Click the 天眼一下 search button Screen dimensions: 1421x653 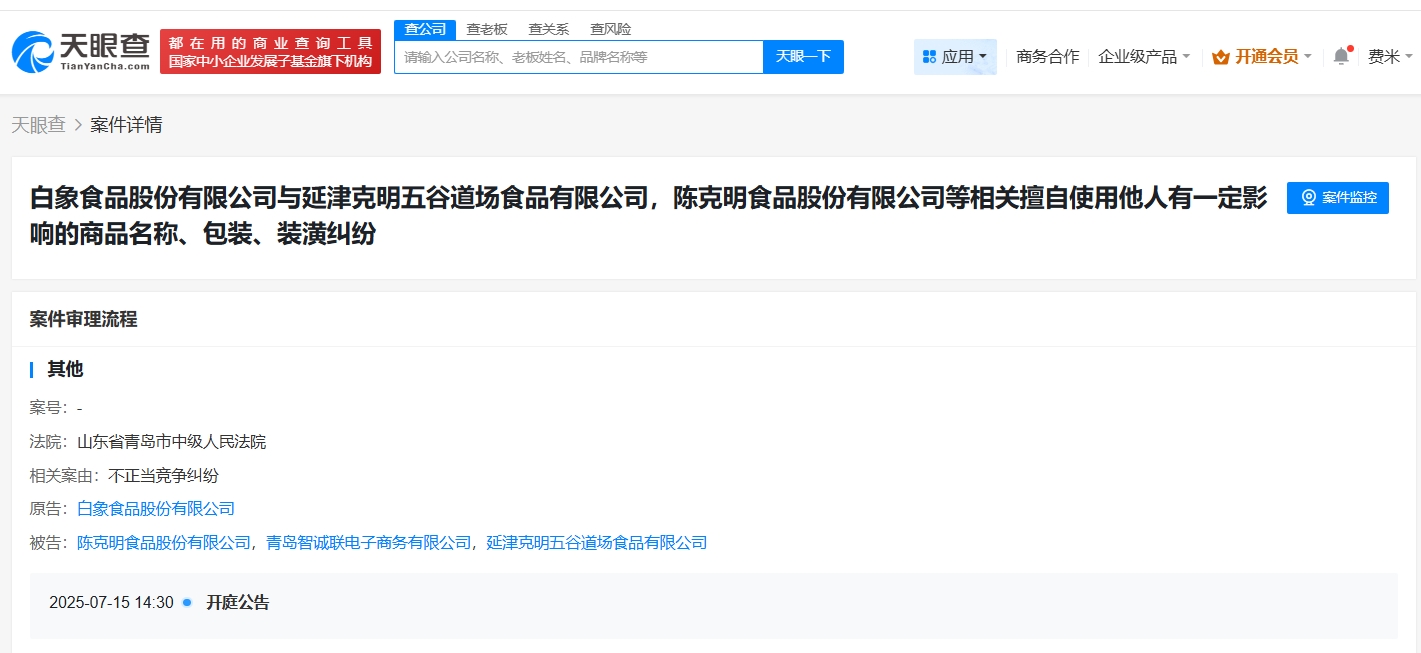803,57
